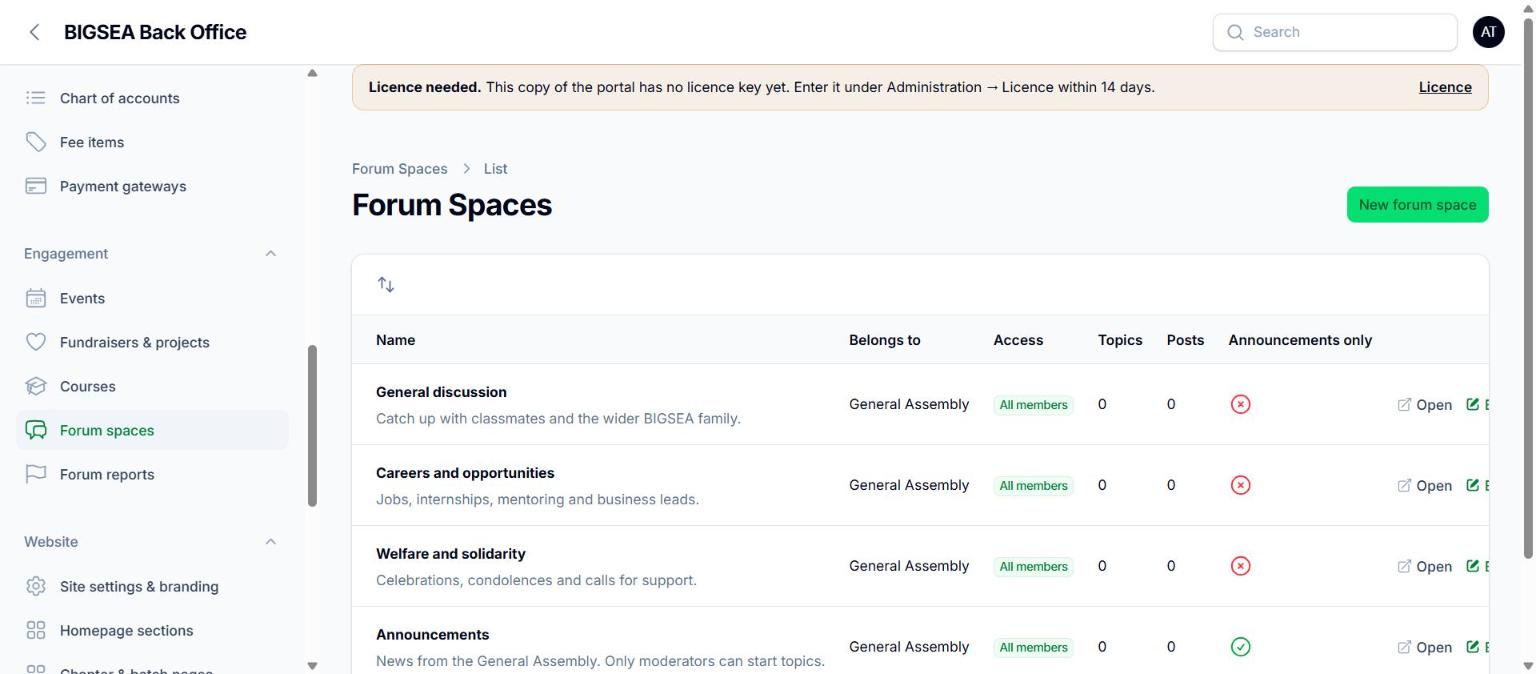Click the Forum reports flag icon
Viewport: 1536px width, 674px height.
click(36, 474)
